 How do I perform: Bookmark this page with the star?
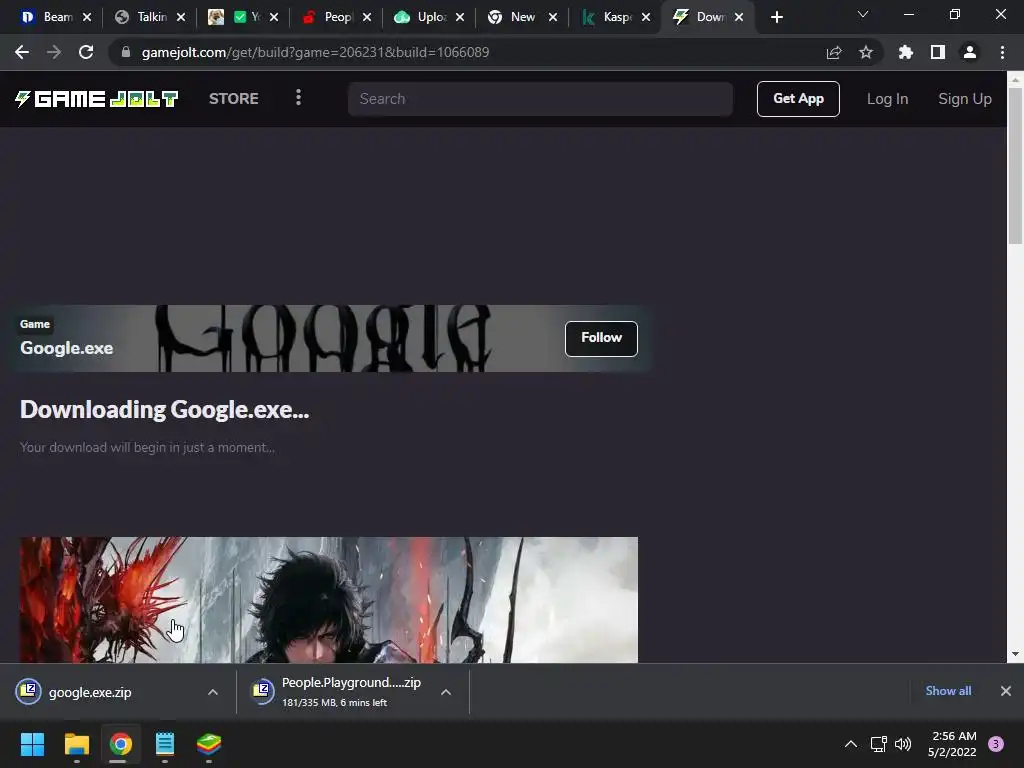point(866,52)
